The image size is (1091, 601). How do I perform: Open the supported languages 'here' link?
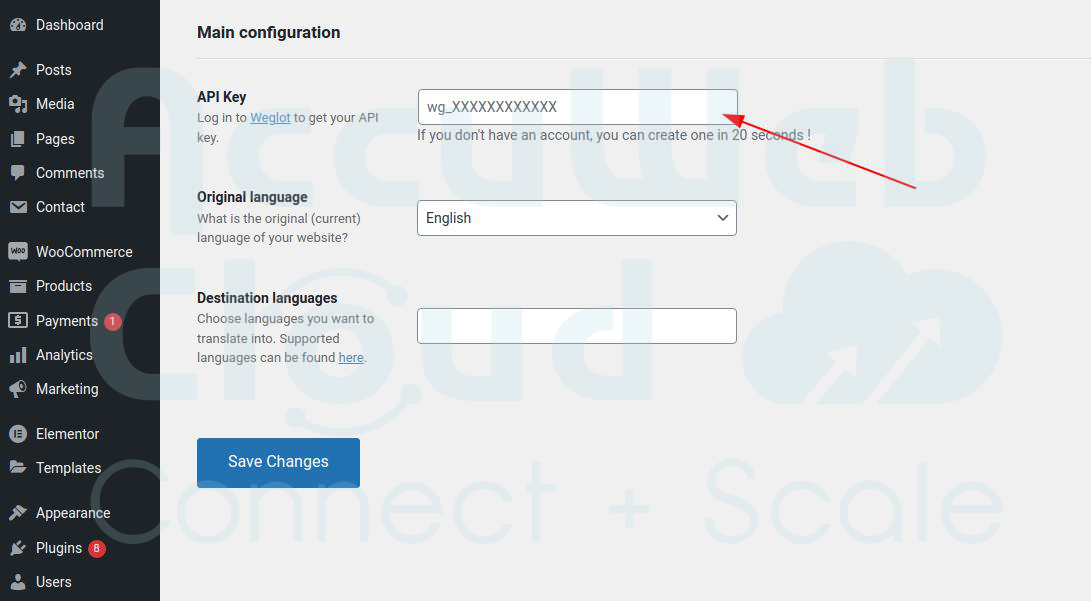(x=351, y=357)
